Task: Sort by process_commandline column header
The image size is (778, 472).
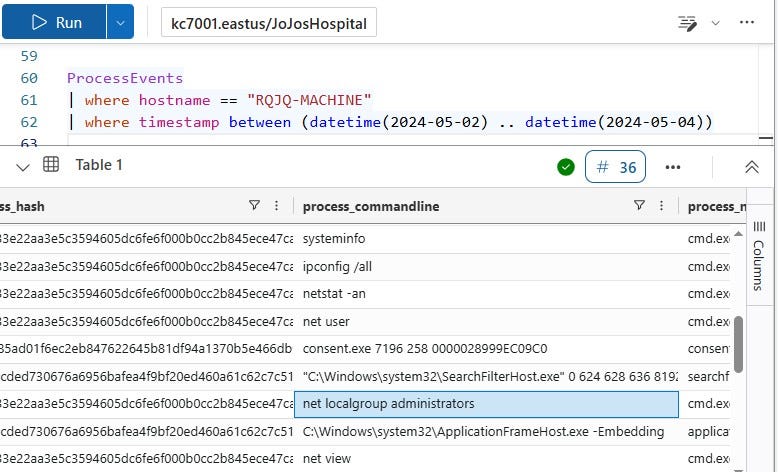Action: click(x=371, y=206)
